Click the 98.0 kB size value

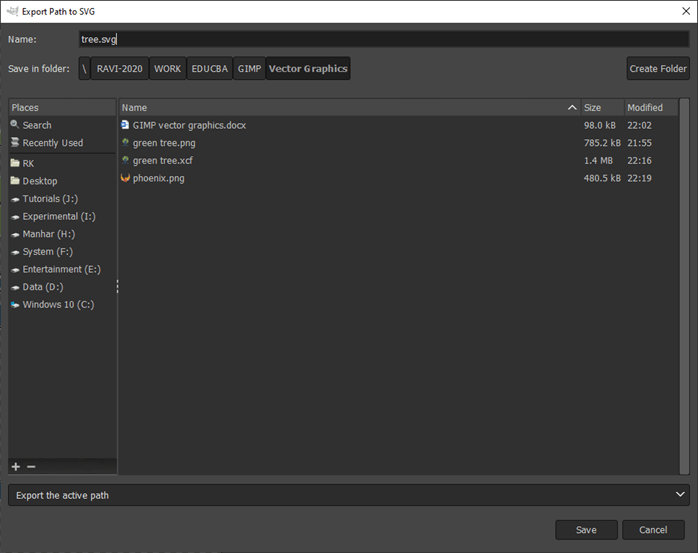click(600, 125)
